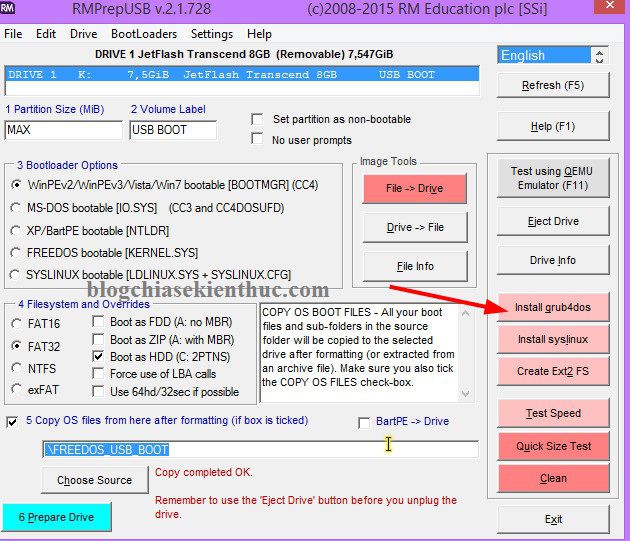Viewport: 630px width, 541px height.
Task: Click the RM application icon in title bar
Action: click(7, 6)
